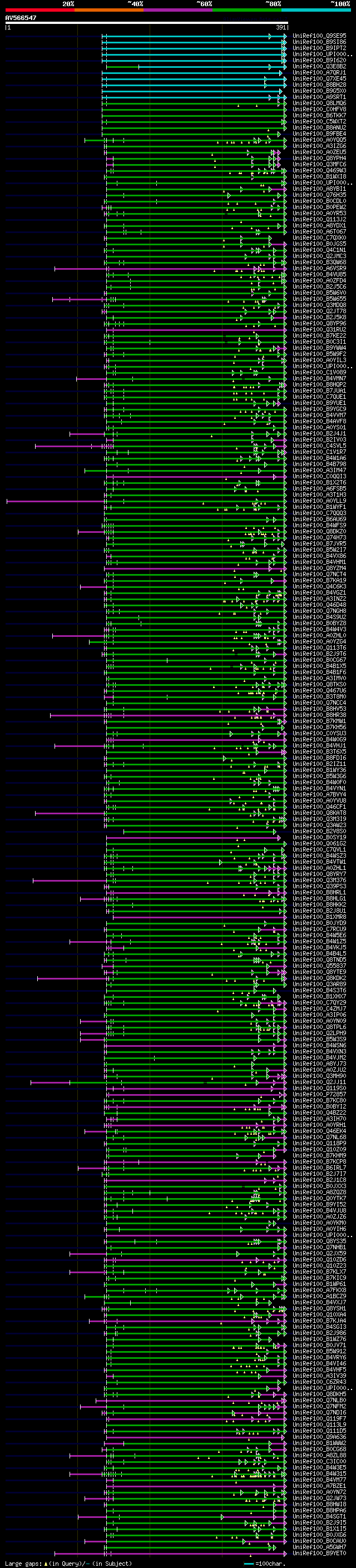Viewport: 356px width, 1568px height.
Task: Select hit UniRef100_C1V089
Action: coord(319,373)
